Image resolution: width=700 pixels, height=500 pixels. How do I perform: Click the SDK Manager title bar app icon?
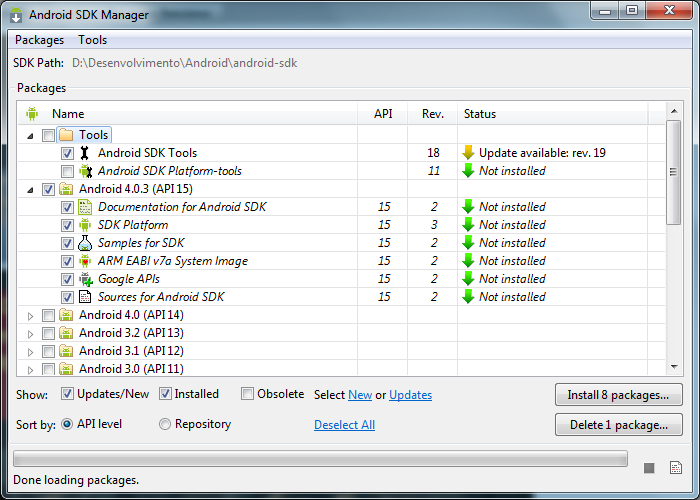(16, 15)
